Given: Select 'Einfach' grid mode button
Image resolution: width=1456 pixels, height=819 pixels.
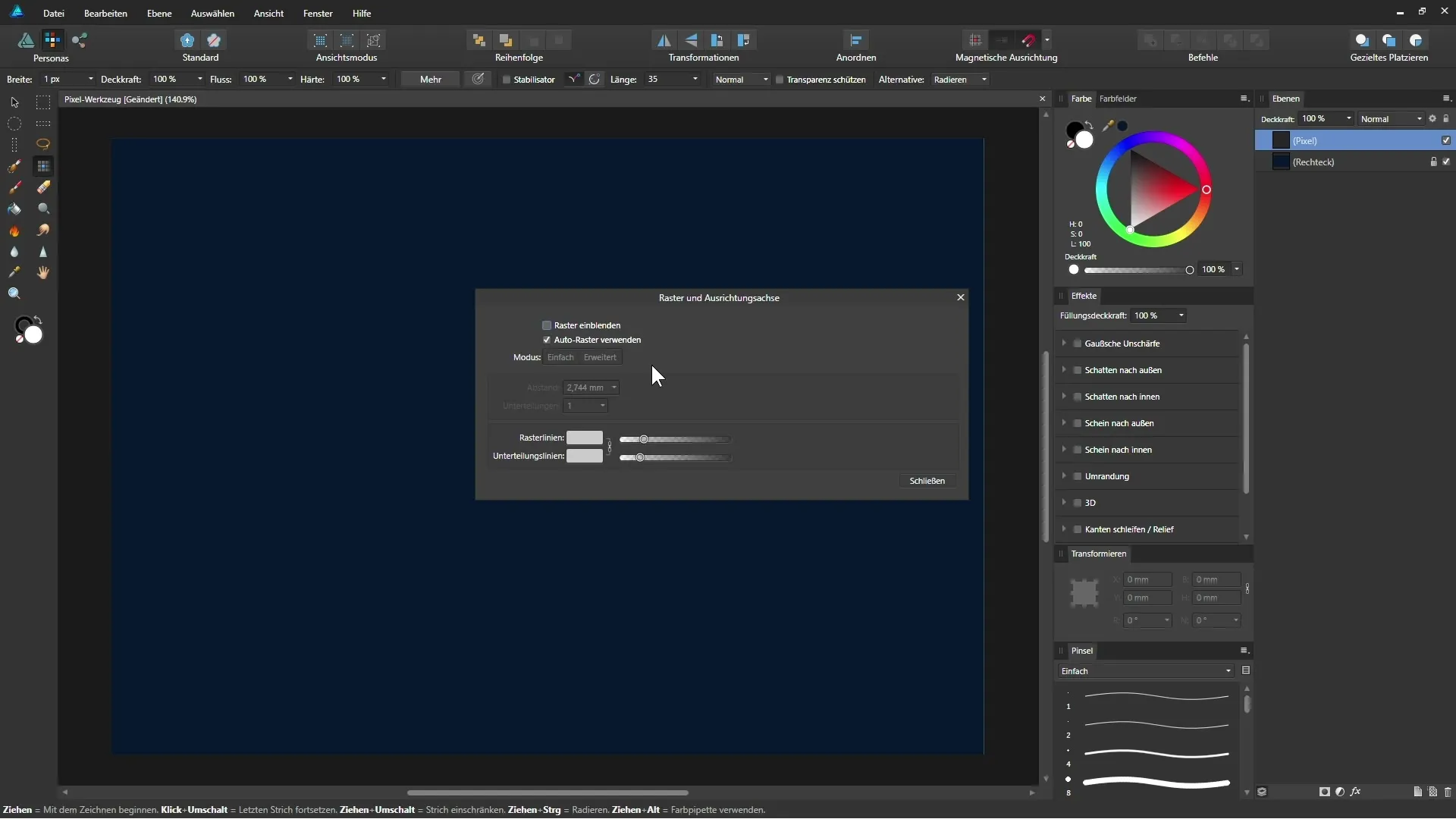Looking at the screenshot, I should (561, 357).
